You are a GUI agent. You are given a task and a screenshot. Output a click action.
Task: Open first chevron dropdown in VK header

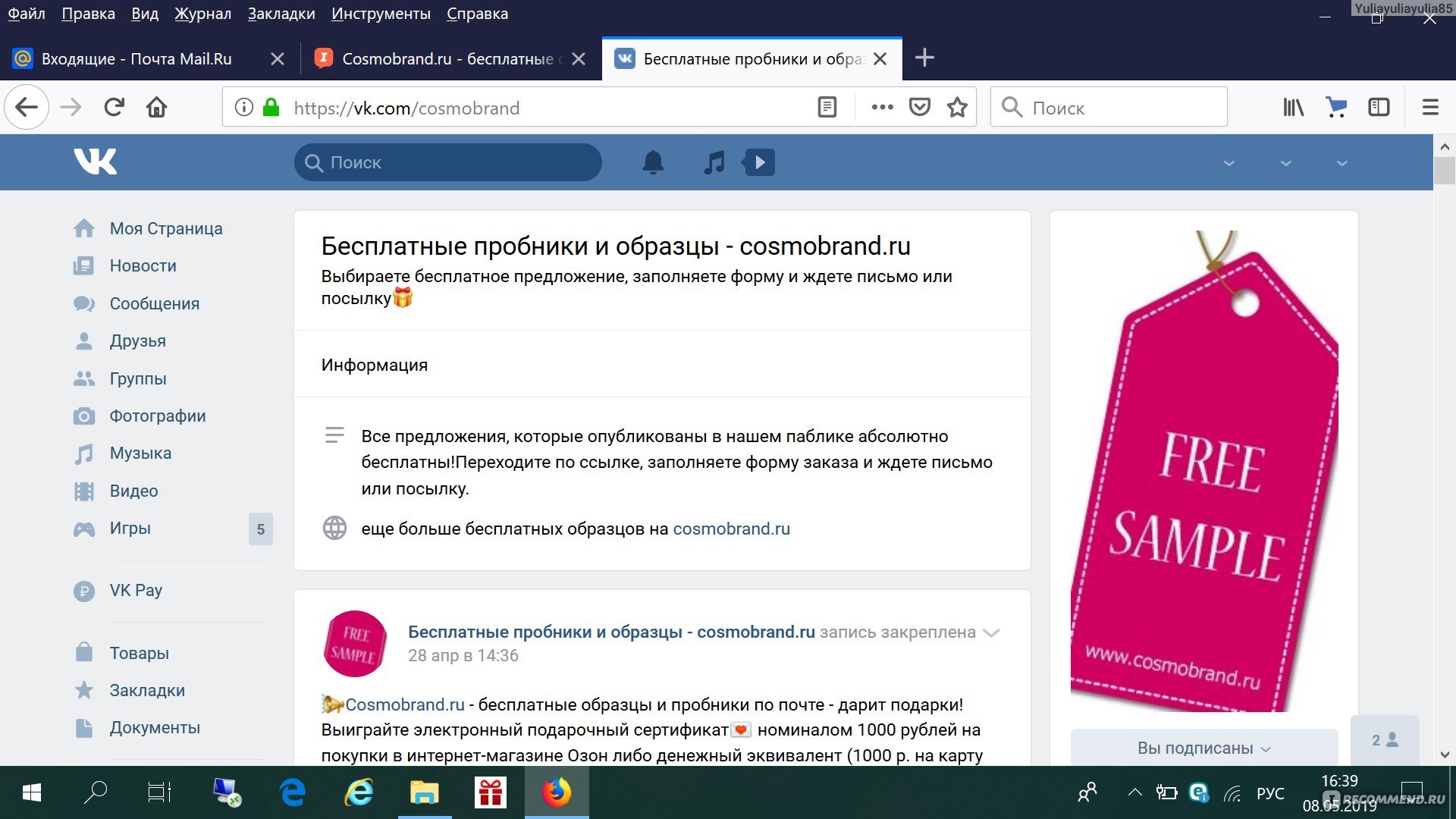[1229, 163]
